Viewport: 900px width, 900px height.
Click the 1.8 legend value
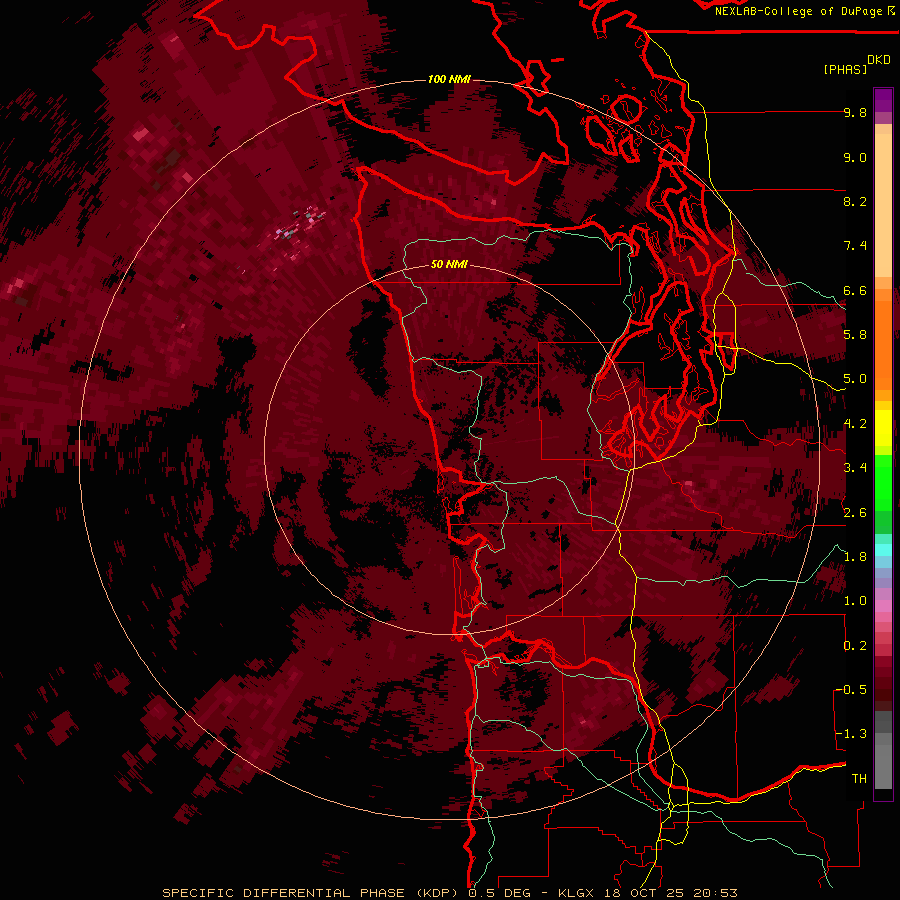pyautogui.click(x=855, y=557)
